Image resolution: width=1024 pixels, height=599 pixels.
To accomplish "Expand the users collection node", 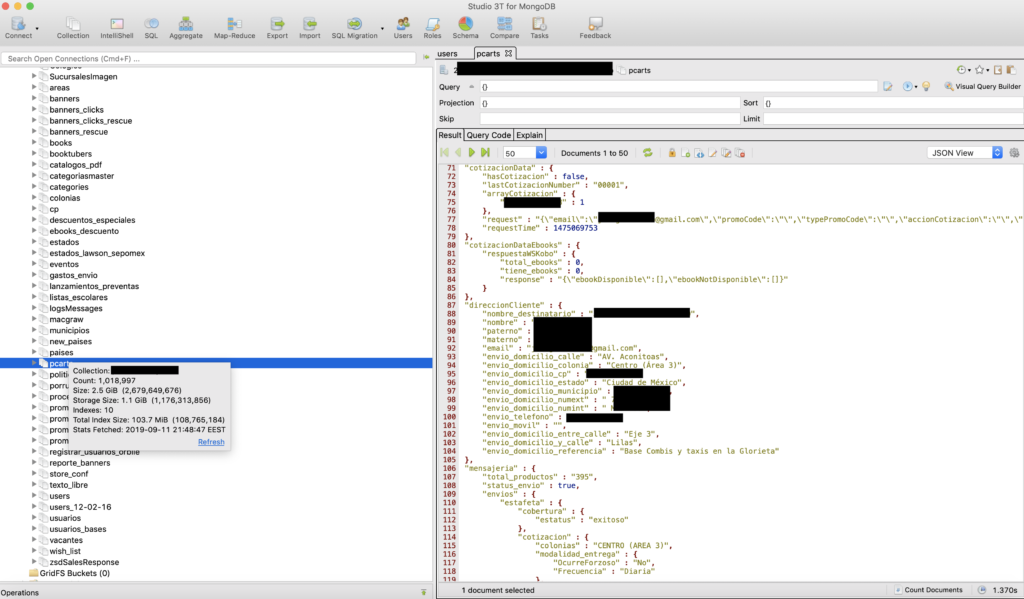I will tap(34, 496).
